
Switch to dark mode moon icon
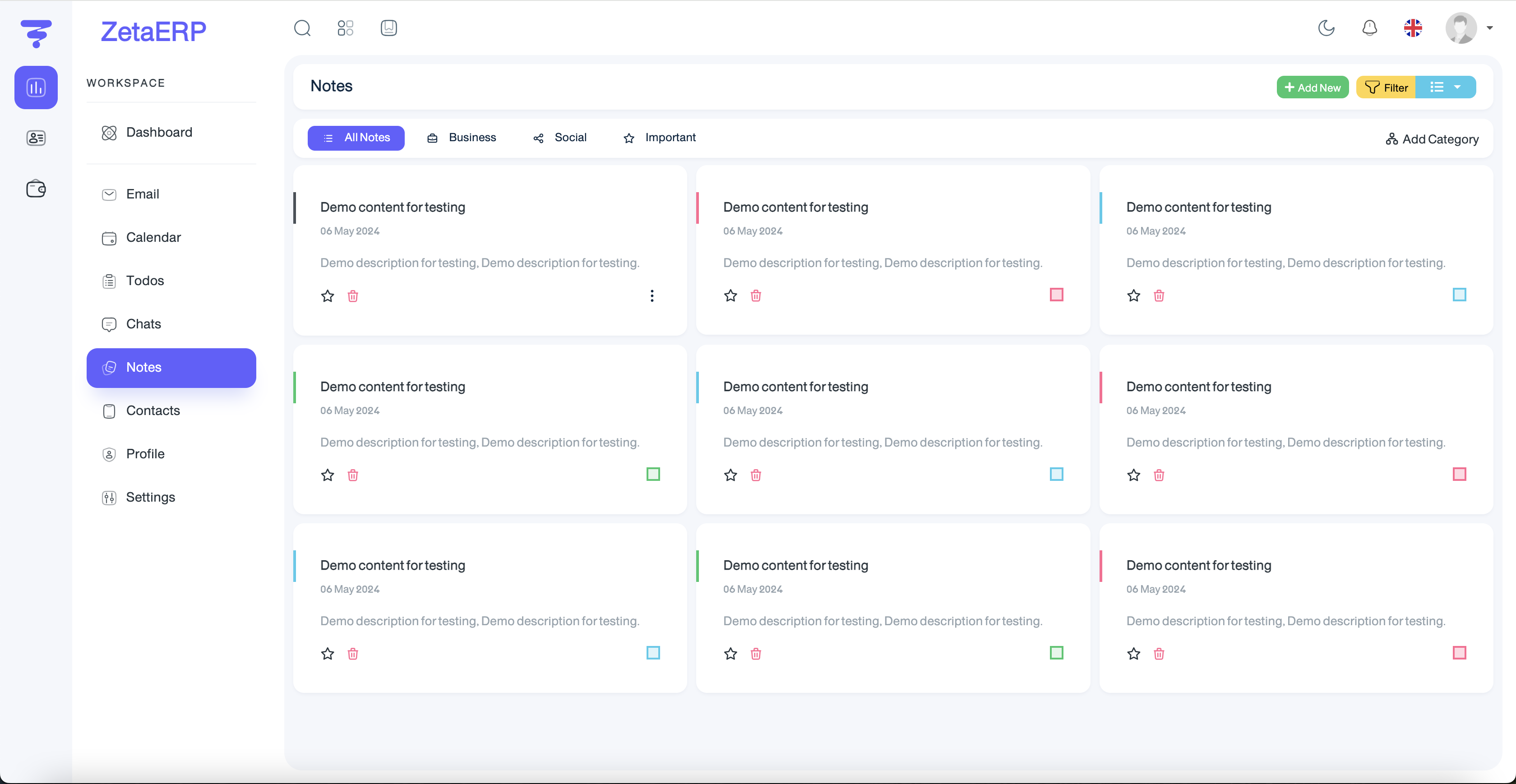click(1326, 28)
